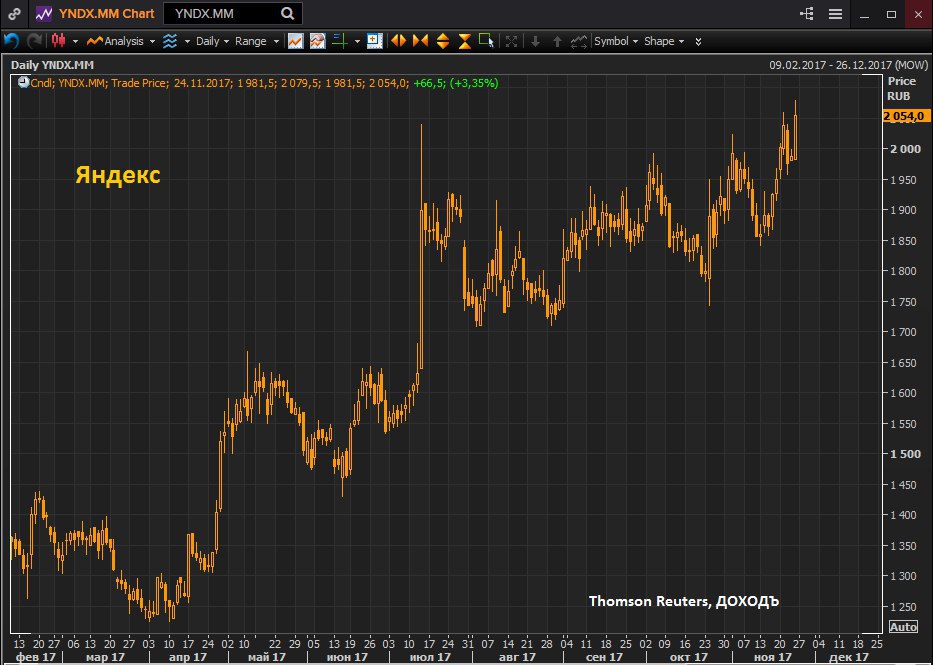Click the blue wave lines icon

point(170,41)
